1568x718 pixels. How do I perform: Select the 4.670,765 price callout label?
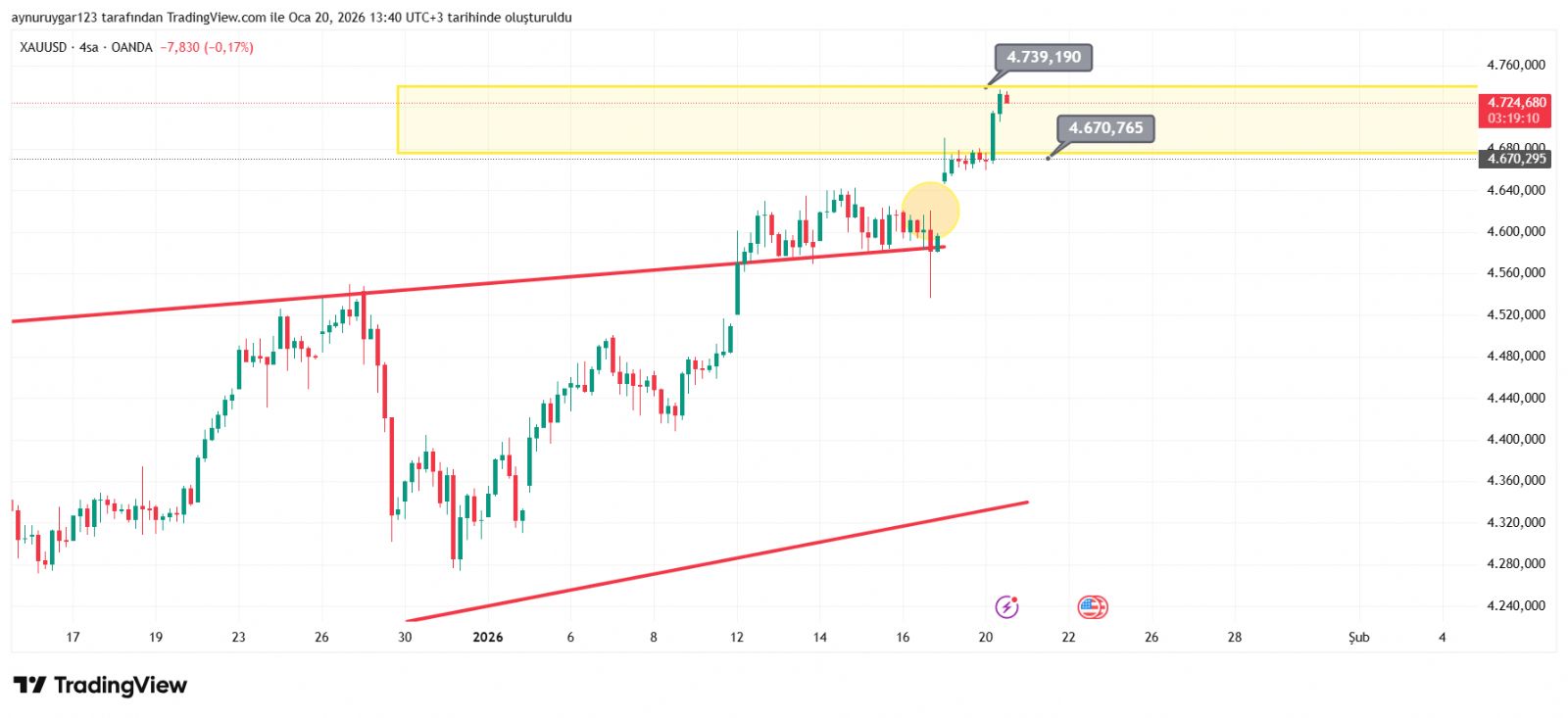coord(1105,128)
